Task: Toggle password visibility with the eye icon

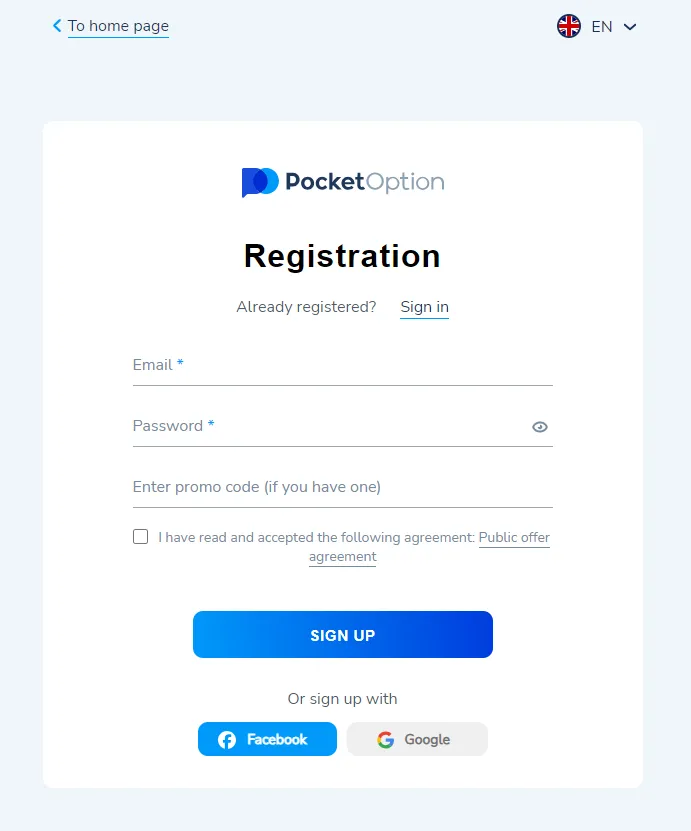Action: point(540,426)
